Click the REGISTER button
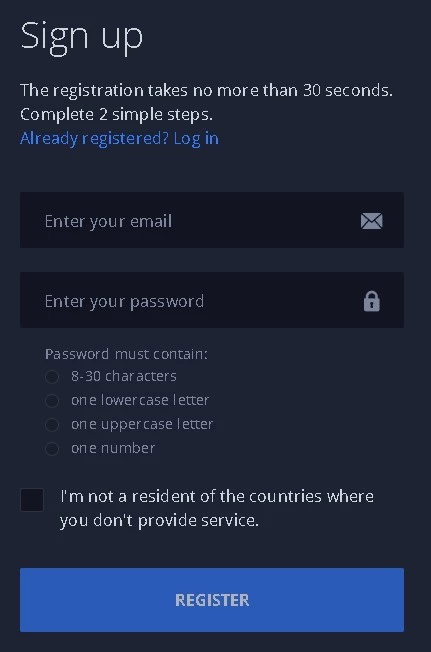This screenshot has height=652, width=431. click(x=212, y=600)
